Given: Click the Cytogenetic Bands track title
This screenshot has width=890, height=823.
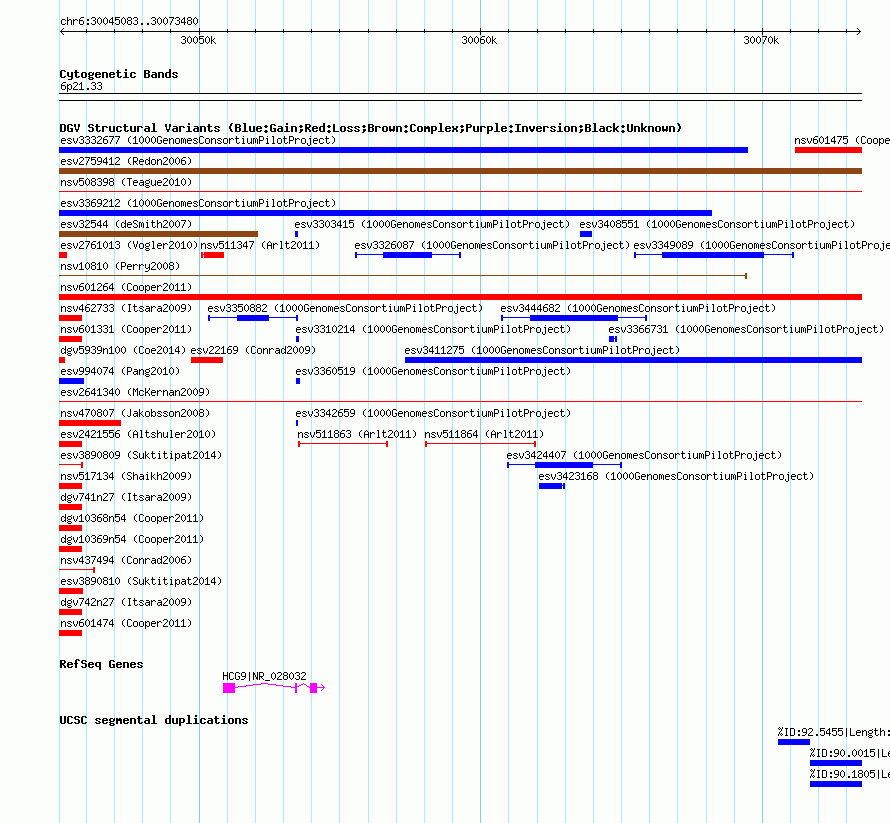Looking at the screenshot, I should [119, 74].
